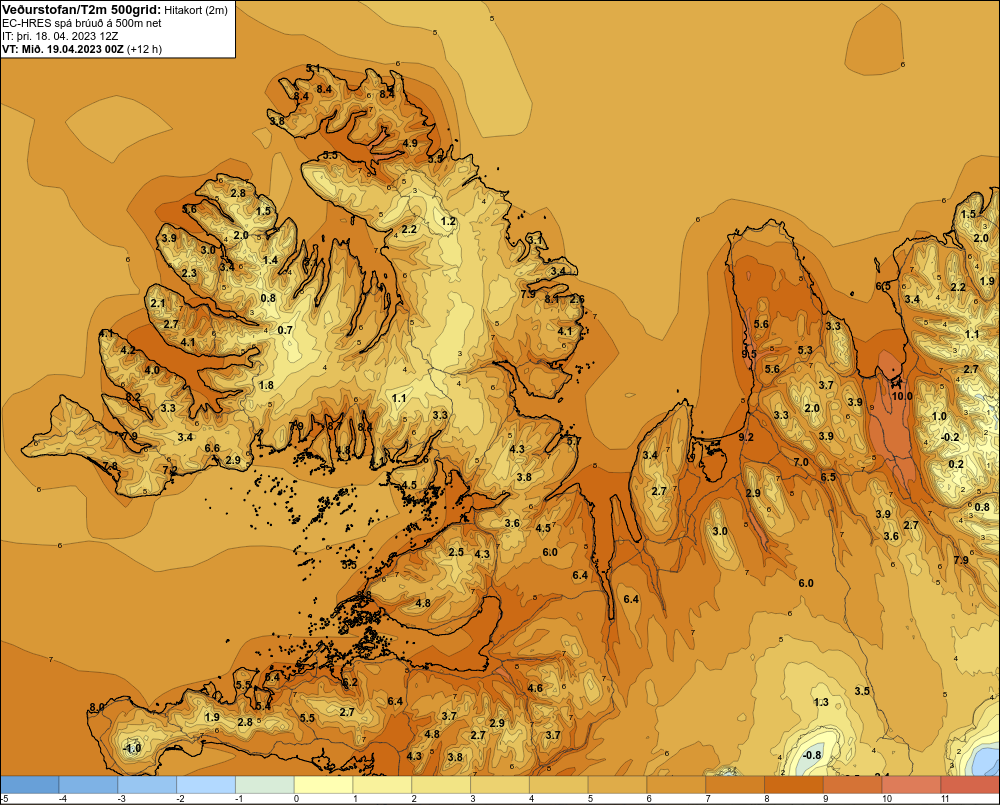
Task: Select the legend swatch between -2 and -1
Action: point(206,785)
